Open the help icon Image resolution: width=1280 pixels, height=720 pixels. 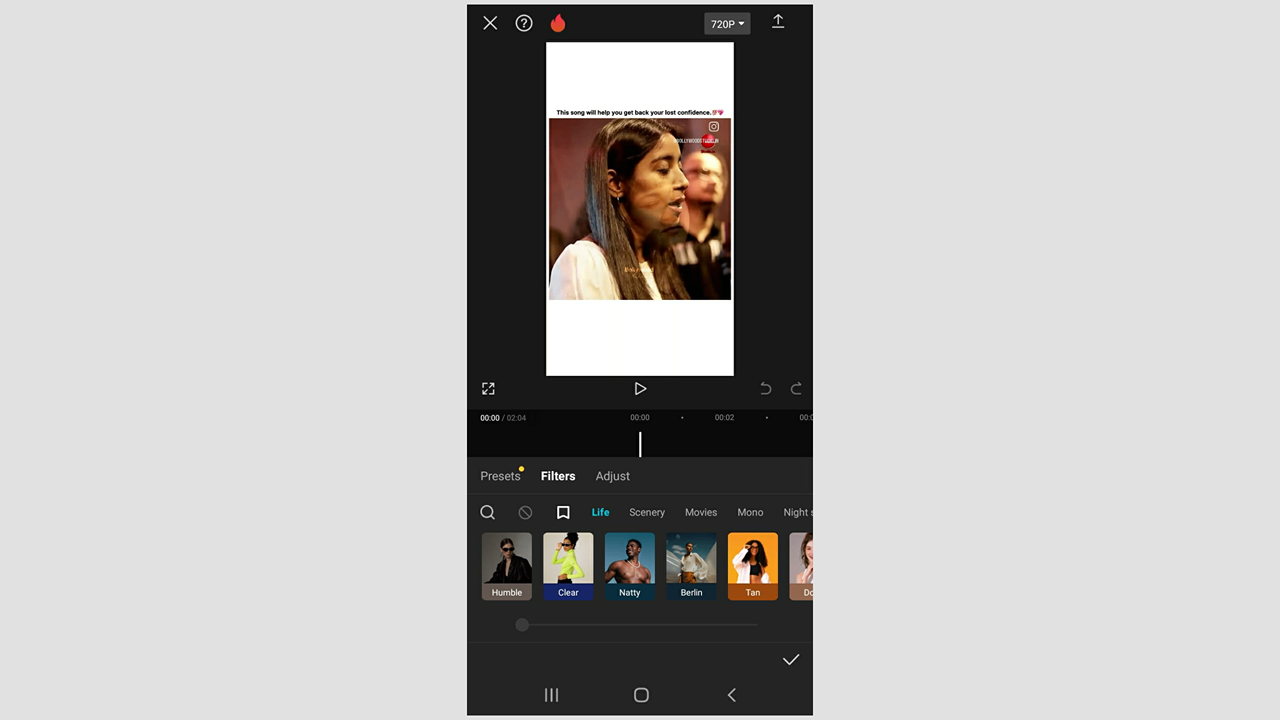(523, 23)
